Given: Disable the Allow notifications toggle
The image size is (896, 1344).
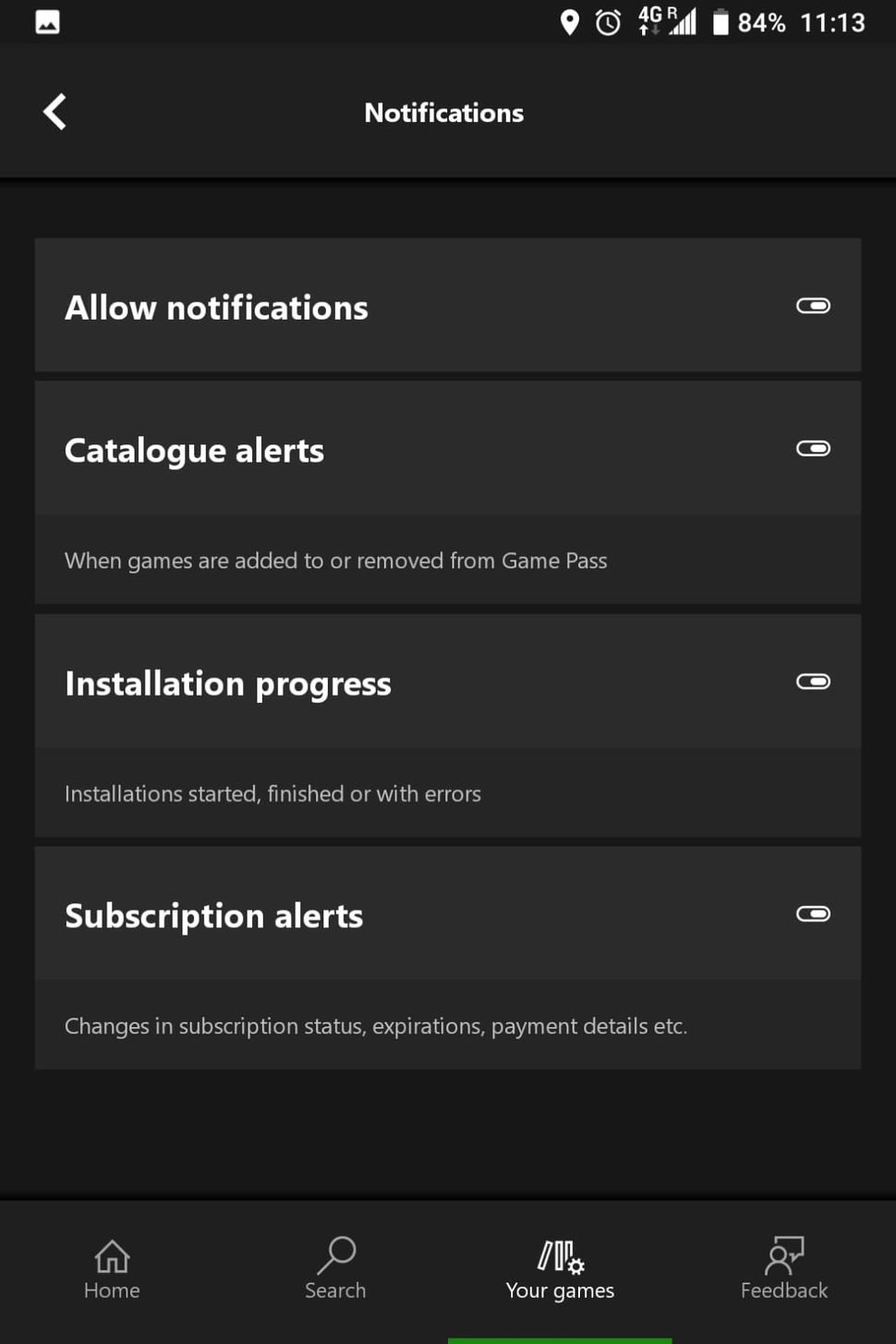Looking at the screenshot, I should (x=813, y=306).
